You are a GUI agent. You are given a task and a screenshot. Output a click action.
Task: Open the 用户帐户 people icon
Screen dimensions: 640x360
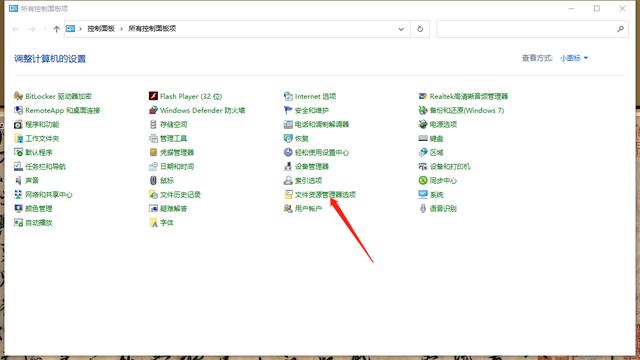tap(288, 209)
